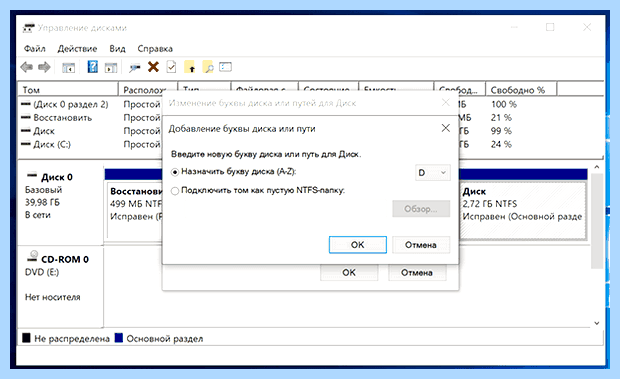
Task: Click the 'CD-ROM 0' label
Action: [x=65, y=259]
